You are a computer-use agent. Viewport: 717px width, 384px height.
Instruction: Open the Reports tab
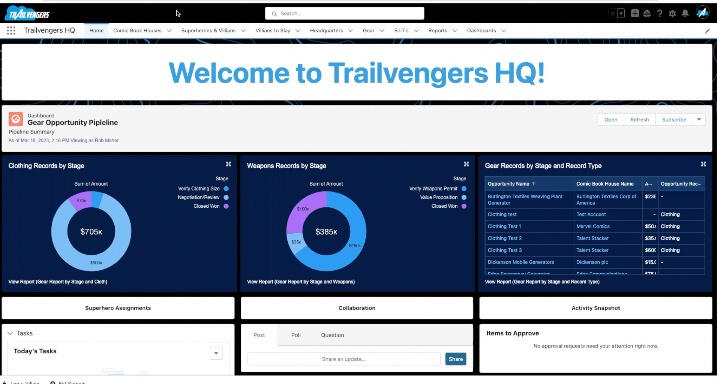coord(438,31)
